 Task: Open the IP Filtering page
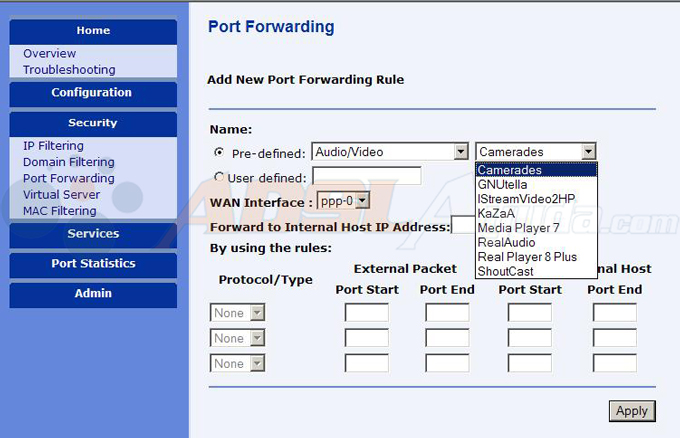point(53,146)
